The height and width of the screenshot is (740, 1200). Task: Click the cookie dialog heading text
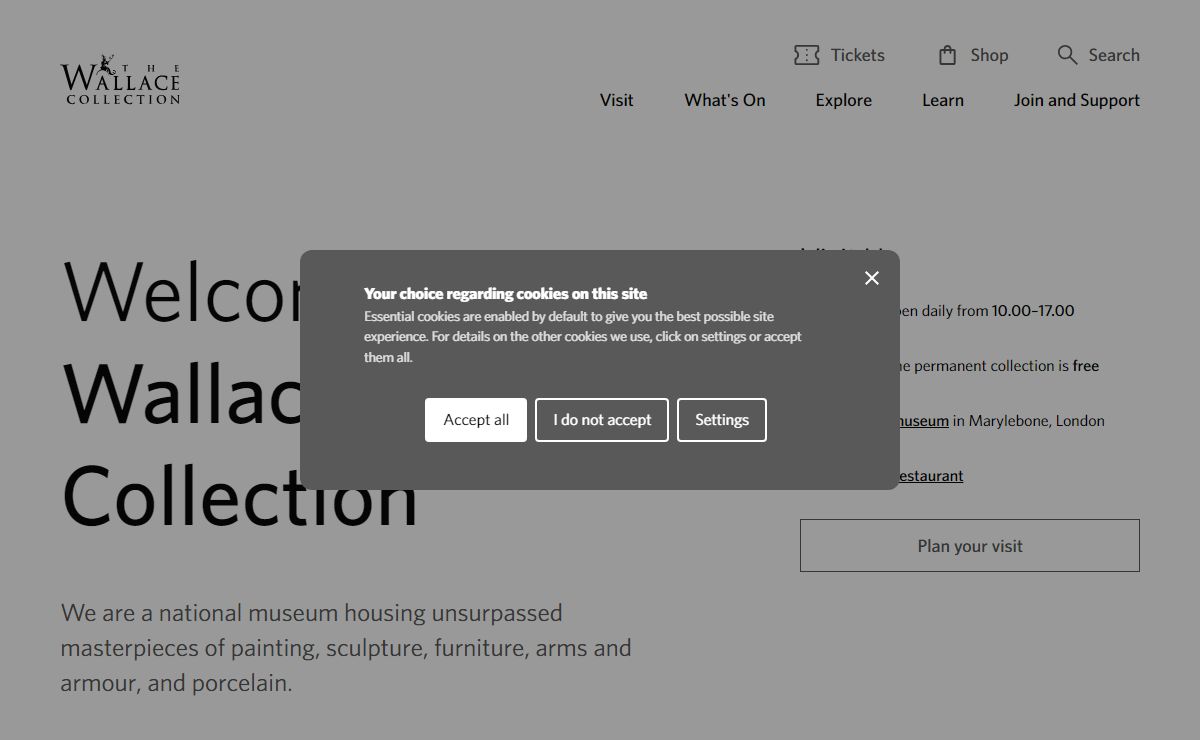505,294
